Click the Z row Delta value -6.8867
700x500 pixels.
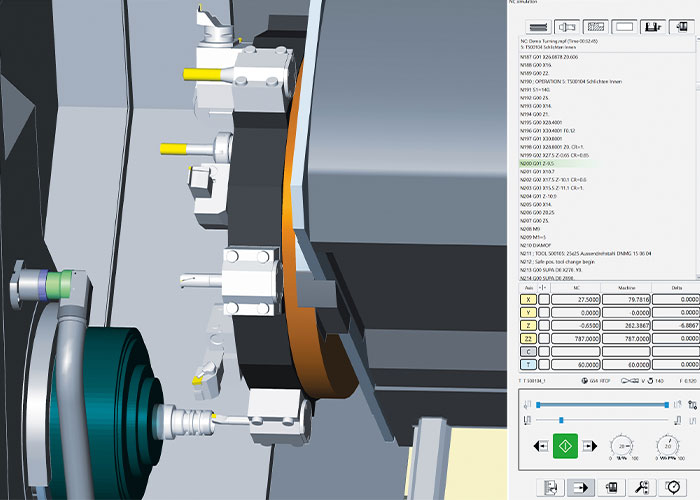676,325
